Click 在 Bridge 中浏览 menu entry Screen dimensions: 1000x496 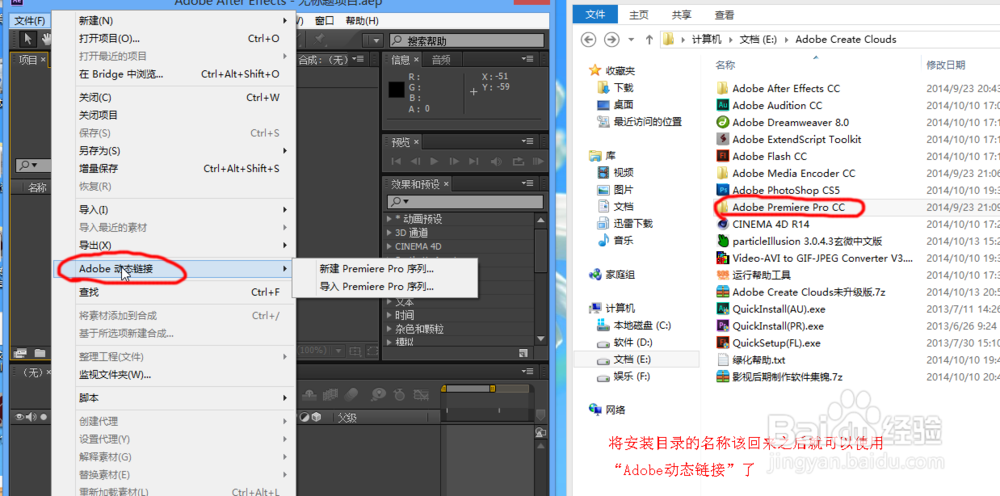coord(180,74)
